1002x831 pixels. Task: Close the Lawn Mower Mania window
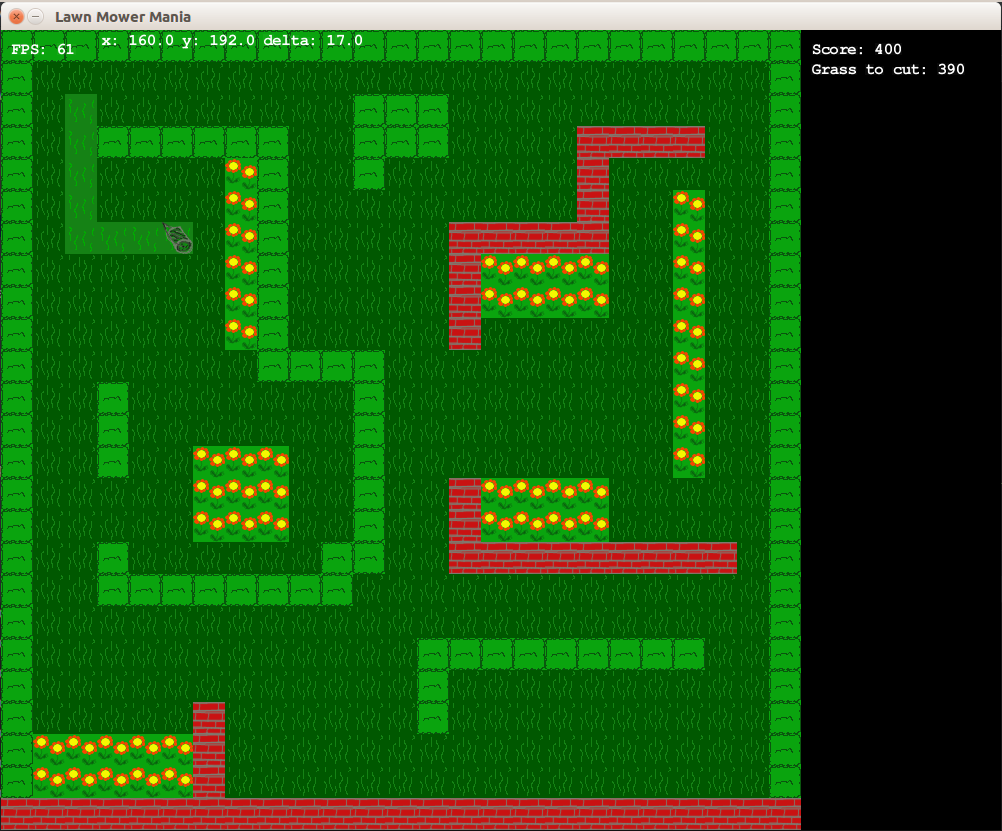[16, 16]
